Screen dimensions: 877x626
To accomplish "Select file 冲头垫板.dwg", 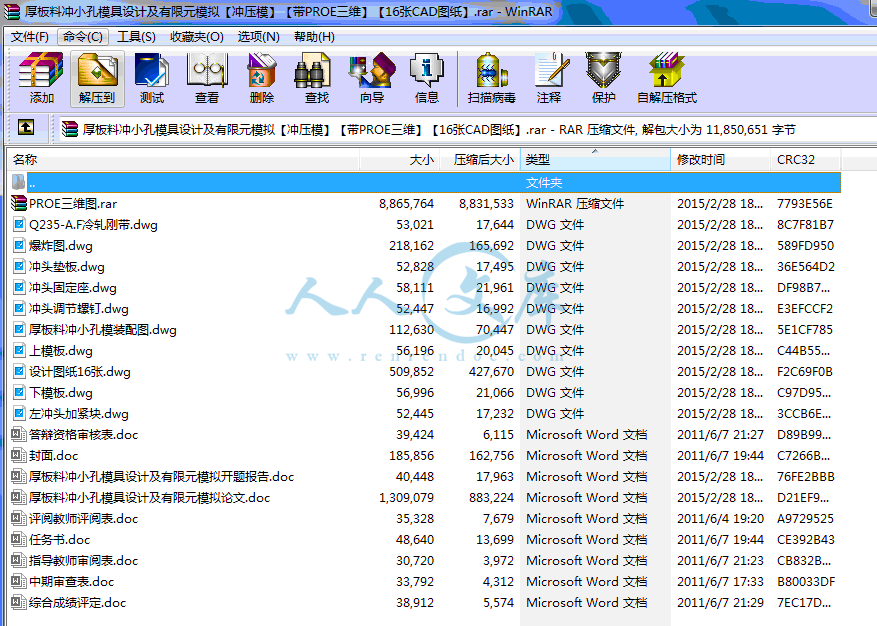I will [67, 267].
